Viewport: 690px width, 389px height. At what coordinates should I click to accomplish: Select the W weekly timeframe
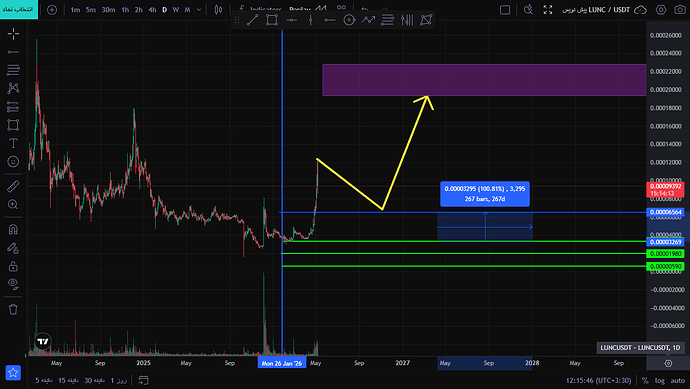point(176,10)
